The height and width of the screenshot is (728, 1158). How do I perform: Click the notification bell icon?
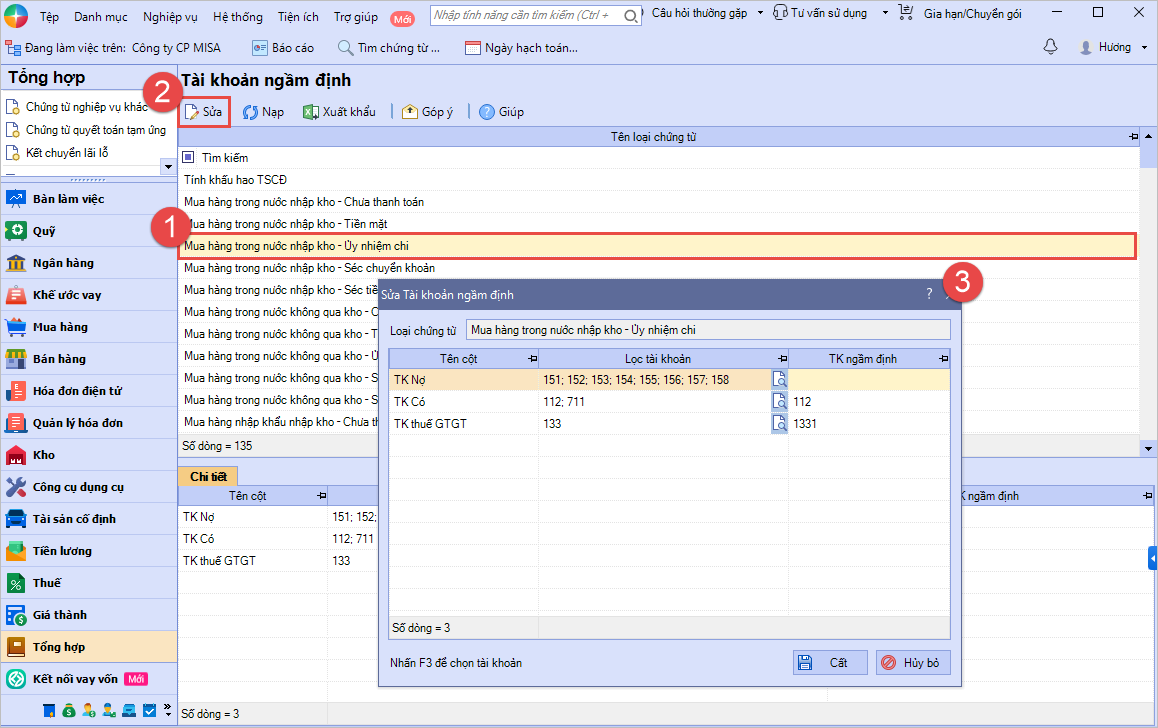(1050, 47)
